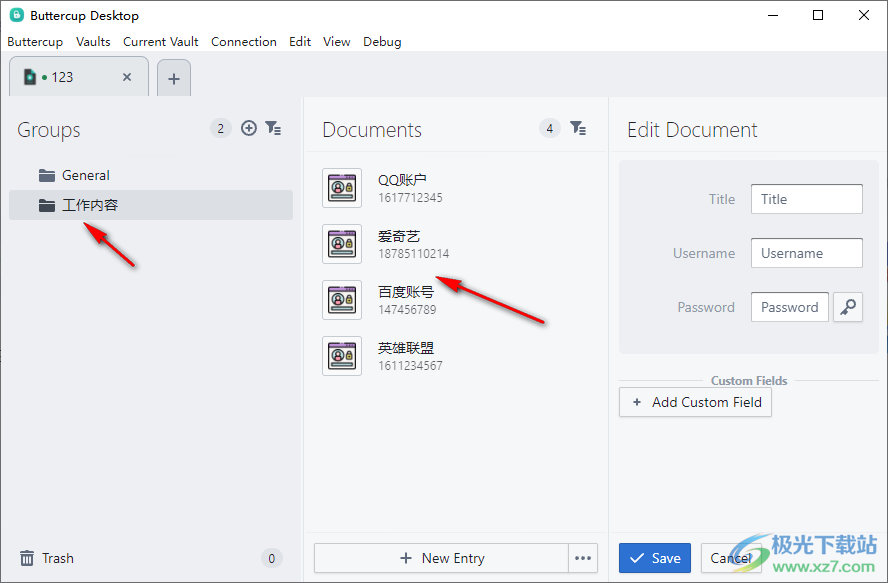The image size is (888, 583).
Task: Click username 1617712345 under QQ账户
Action: click(410, 198)
